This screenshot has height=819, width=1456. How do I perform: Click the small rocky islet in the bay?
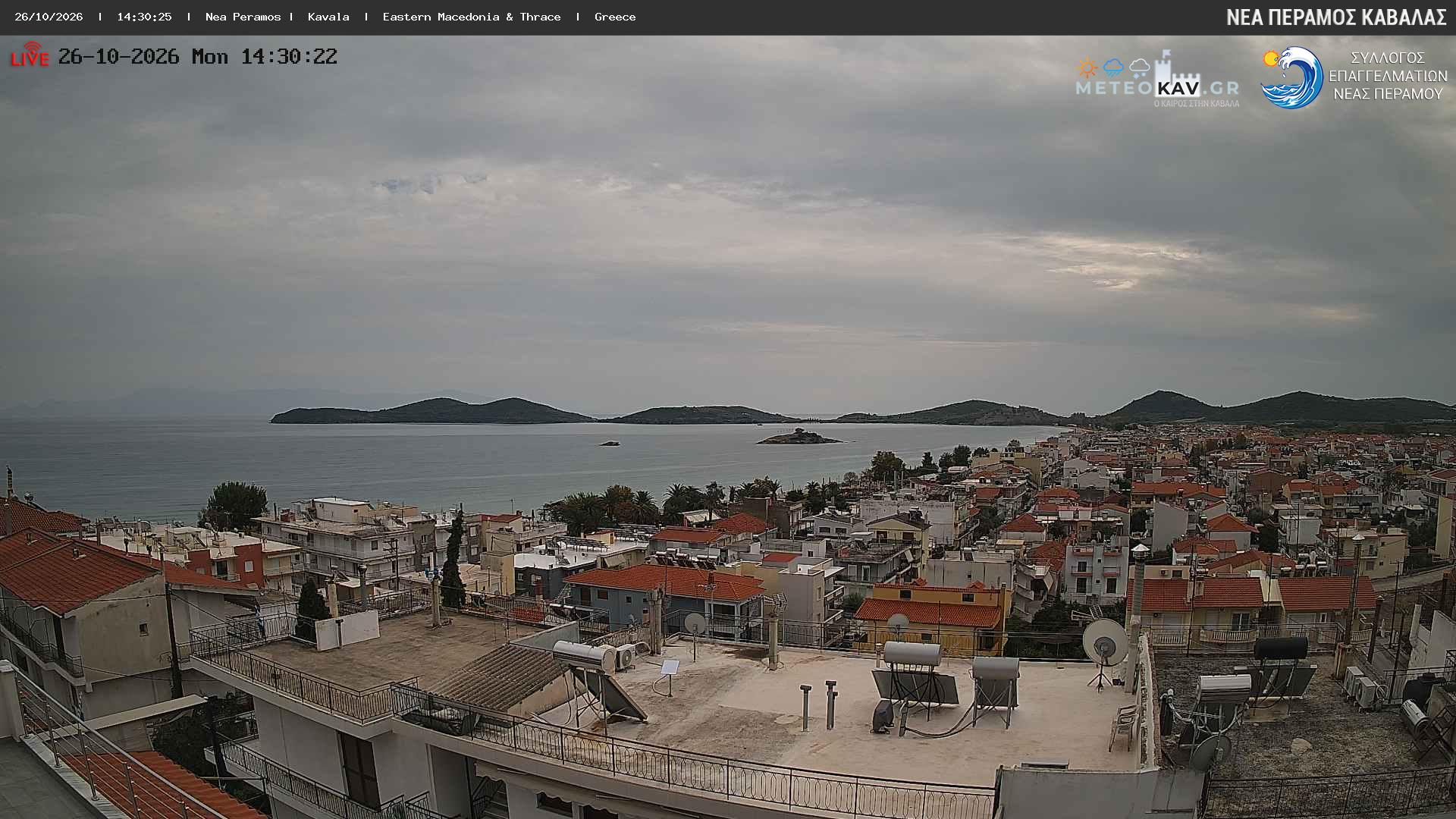(x=799, y=437)
